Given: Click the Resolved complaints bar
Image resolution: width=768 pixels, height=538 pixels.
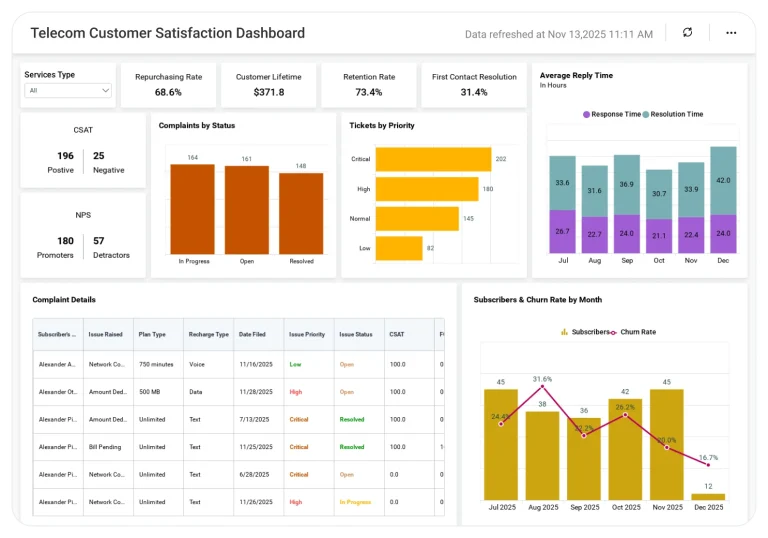Looking at the screenshot, I should click(301, 214).
